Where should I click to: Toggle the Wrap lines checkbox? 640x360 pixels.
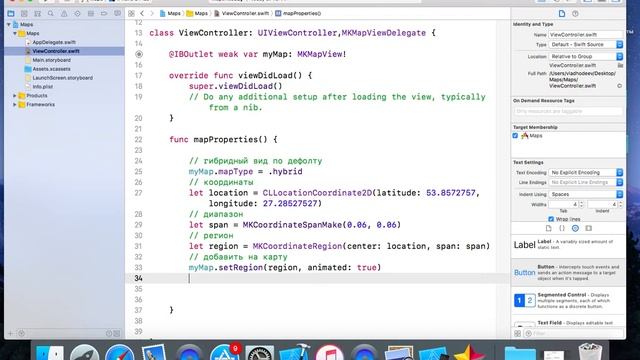pyautogui.click(x=551, y=219)
